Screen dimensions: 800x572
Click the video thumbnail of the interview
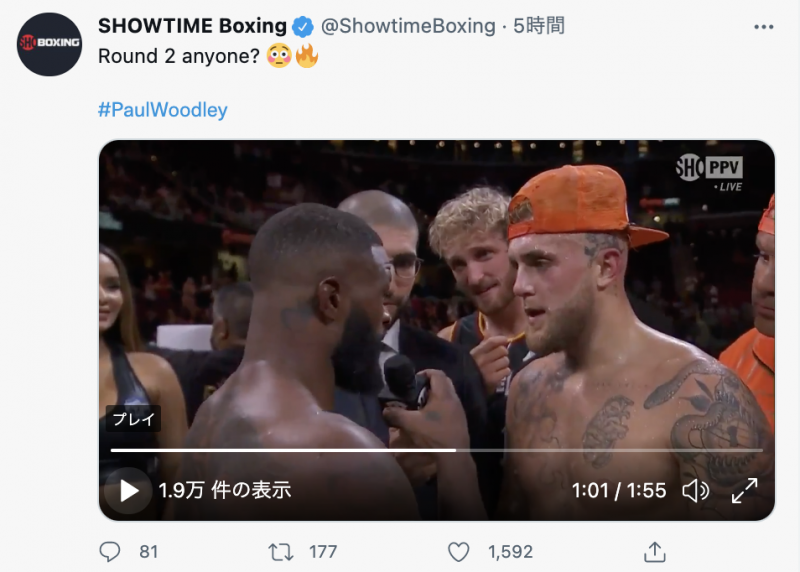pos(437,330)
